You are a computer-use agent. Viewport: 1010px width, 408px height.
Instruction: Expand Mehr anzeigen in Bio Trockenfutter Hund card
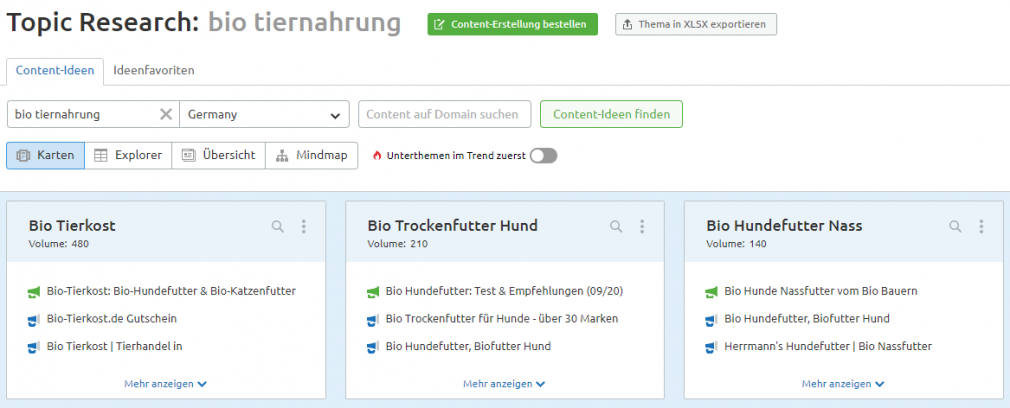point(504,384)
